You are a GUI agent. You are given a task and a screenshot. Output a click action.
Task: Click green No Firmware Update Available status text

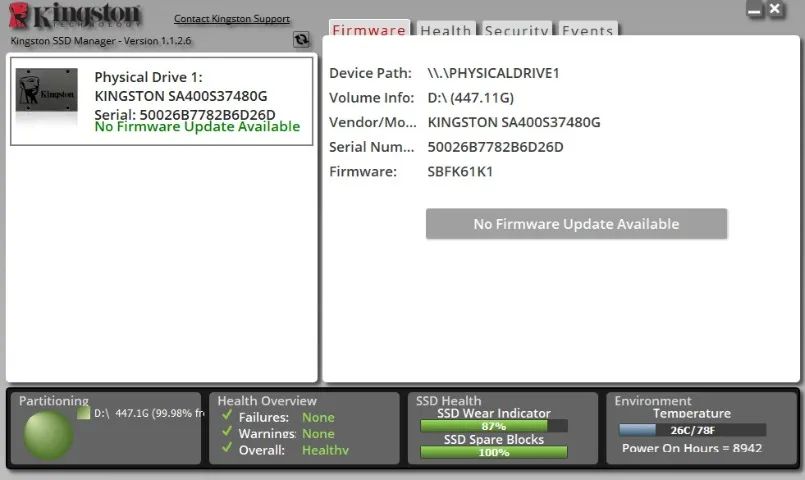click(197, 127)
